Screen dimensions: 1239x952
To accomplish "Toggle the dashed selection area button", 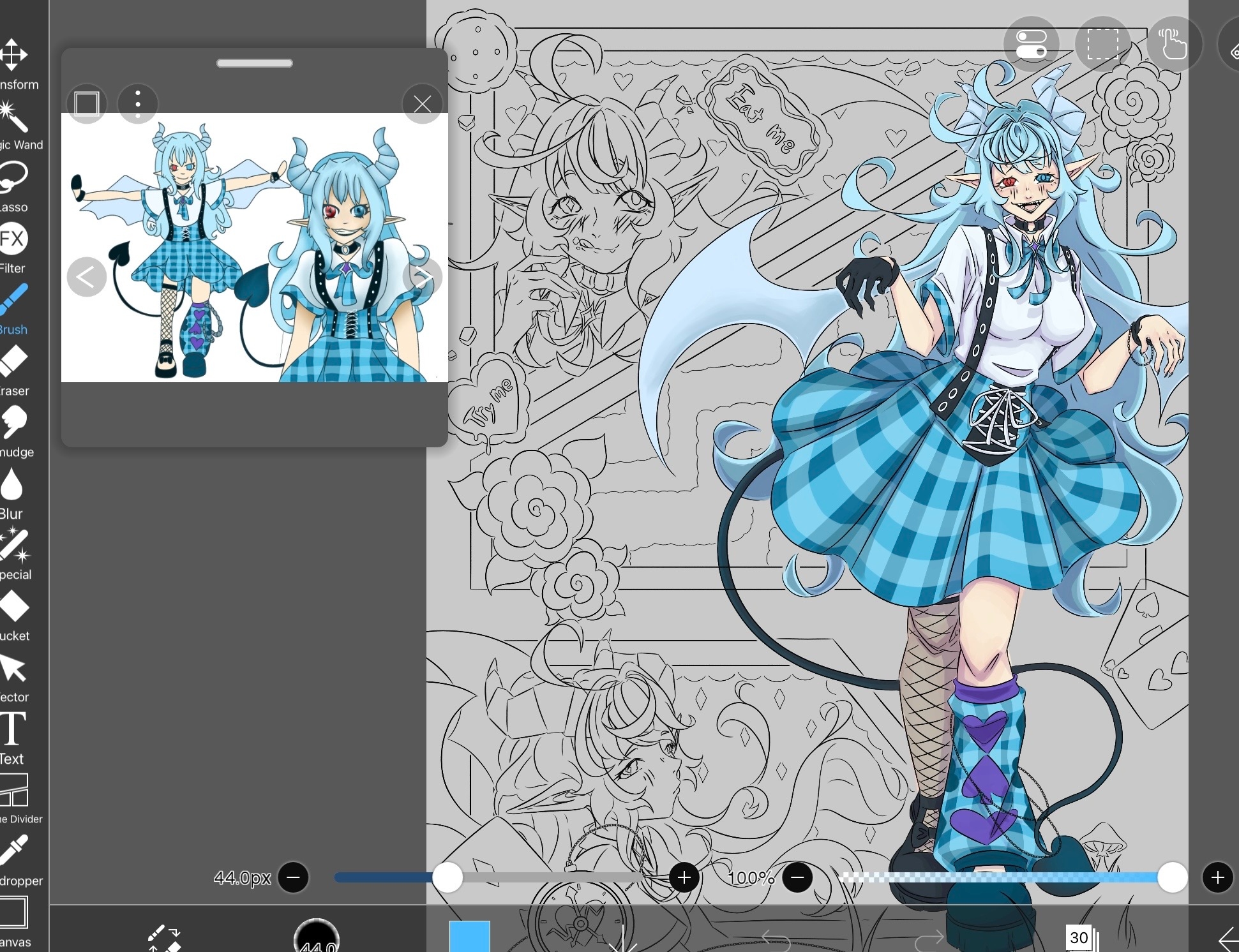I will (x=1102, y=45).
